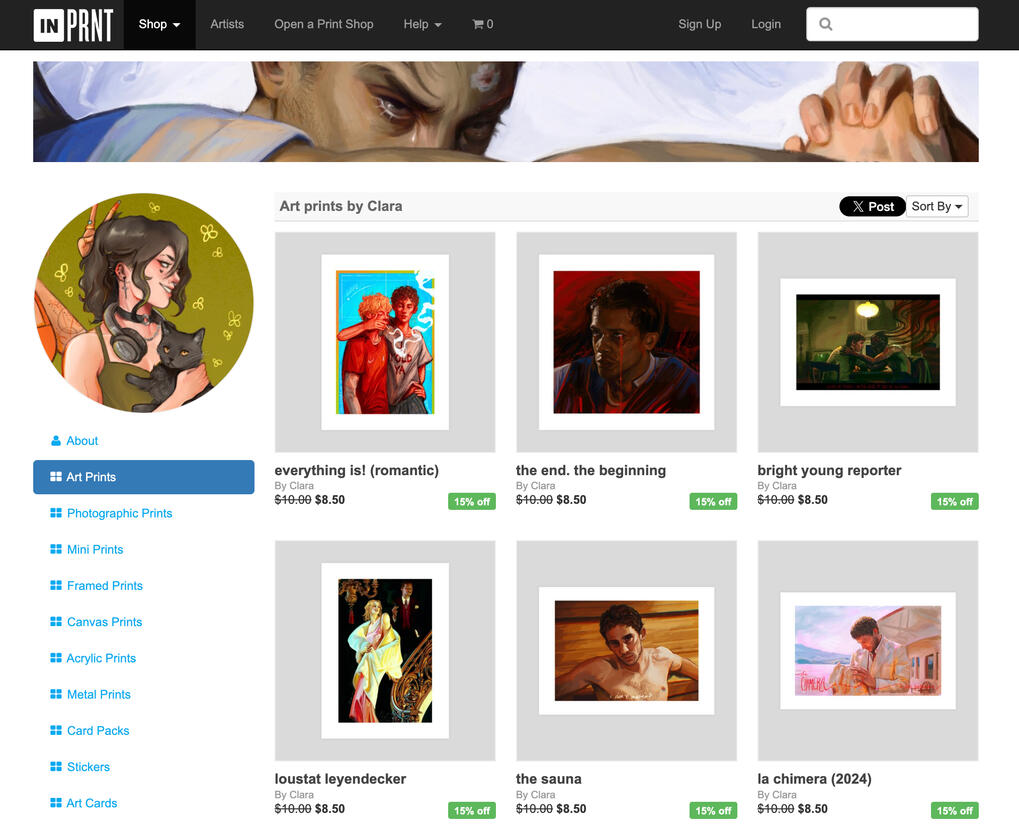The width and height of the screenshot is (1019, 831).
Task: Share with the X Post button
Action: coord(872,206)
